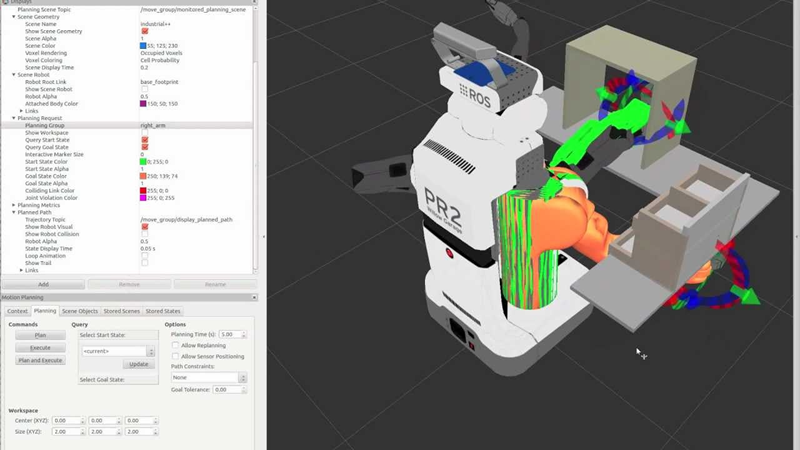Screen dimensions: 800x450
Task: Click the Remove display button
Action: (x=129, y=284)
